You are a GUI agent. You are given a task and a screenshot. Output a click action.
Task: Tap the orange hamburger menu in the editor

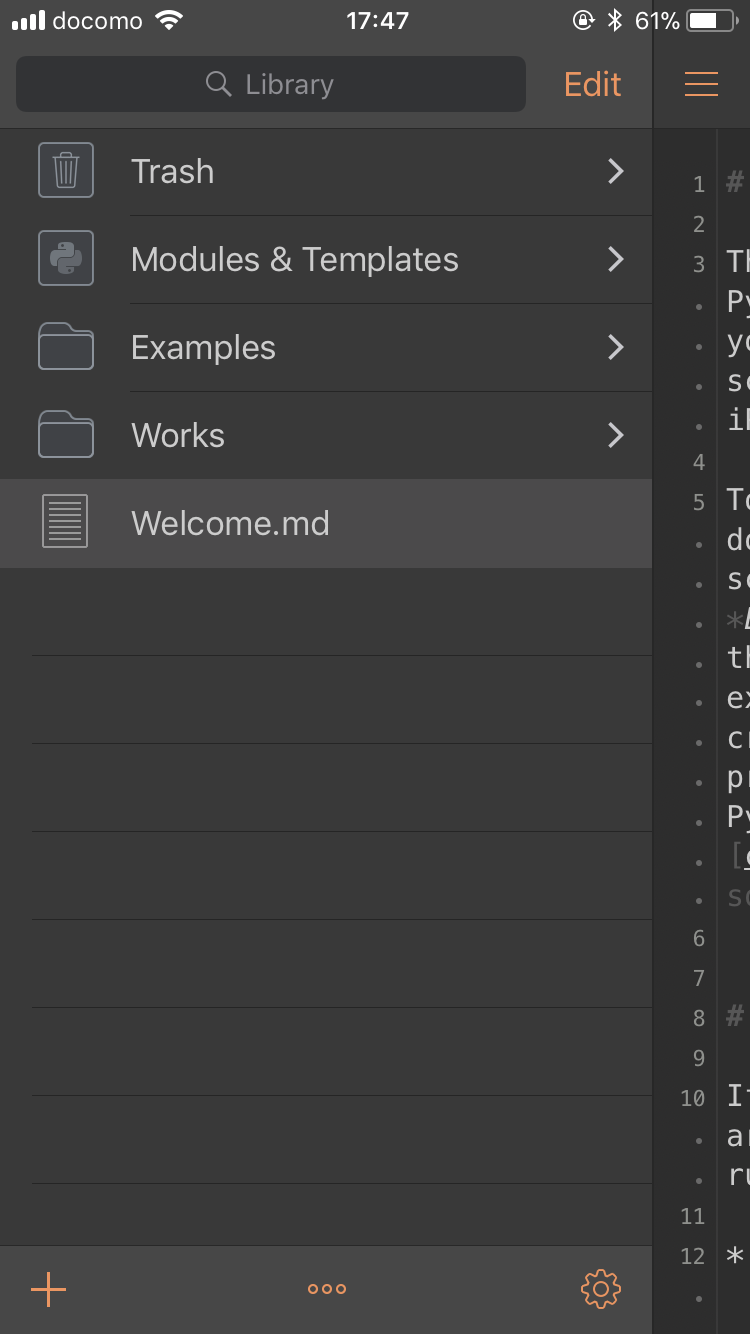pos(701,84)
